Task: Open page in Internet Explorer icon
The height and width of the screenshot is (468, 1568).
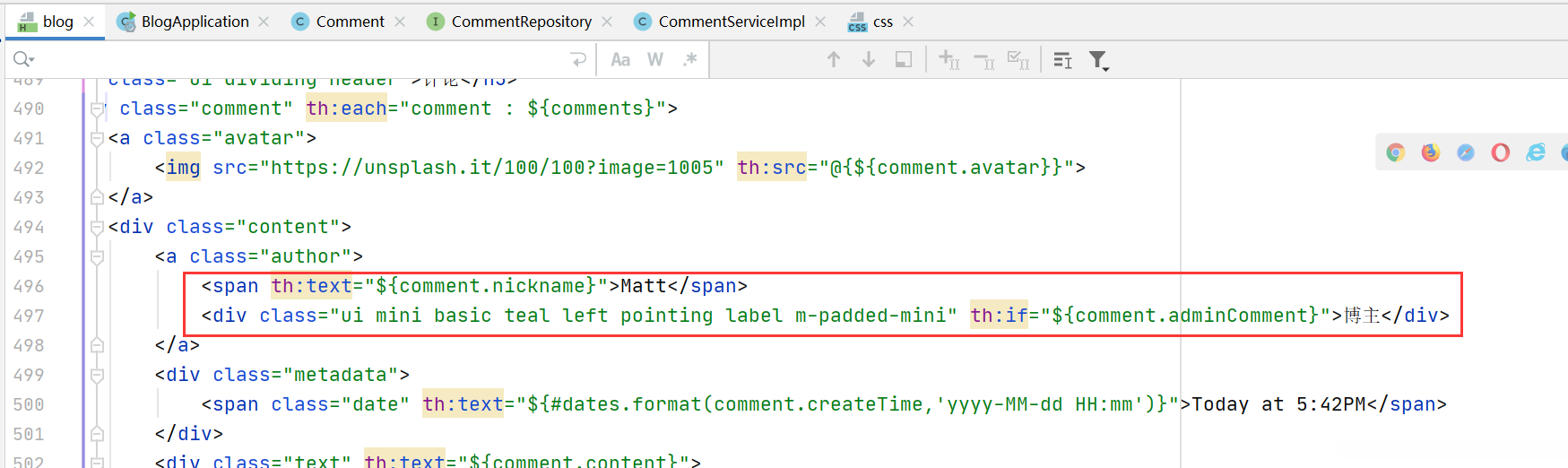Action: [1536, 152]
